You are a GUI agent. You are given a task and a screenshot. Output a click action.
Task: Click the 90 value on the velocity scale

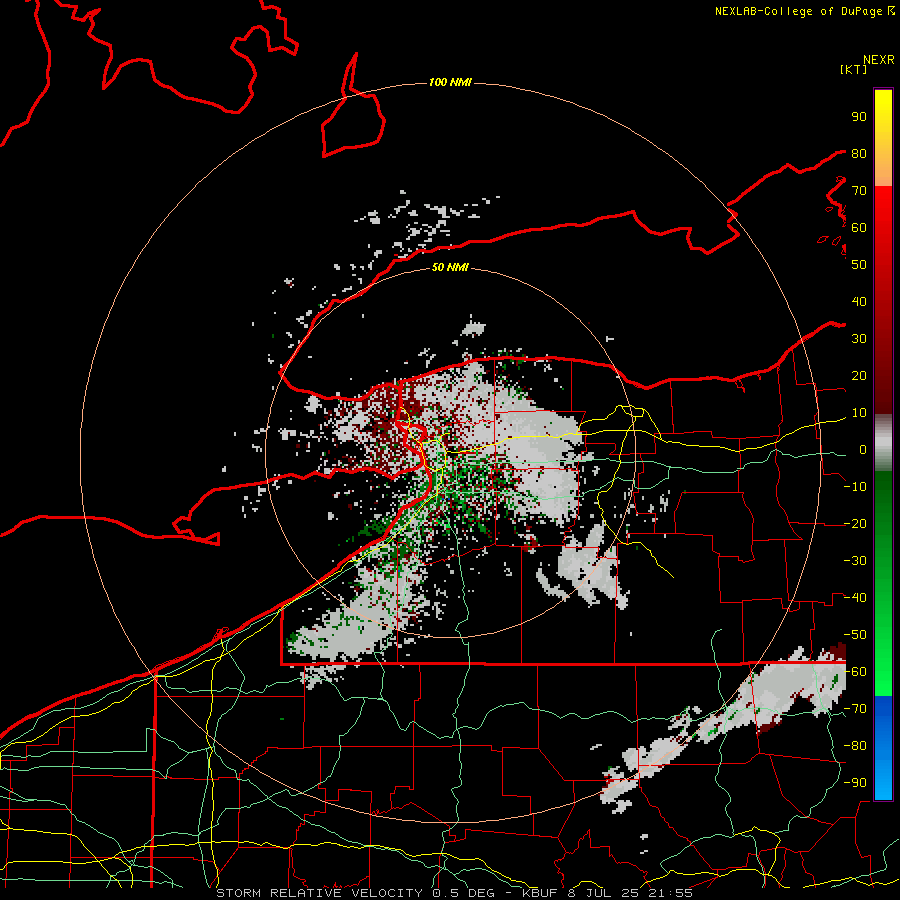pos(859,117)
